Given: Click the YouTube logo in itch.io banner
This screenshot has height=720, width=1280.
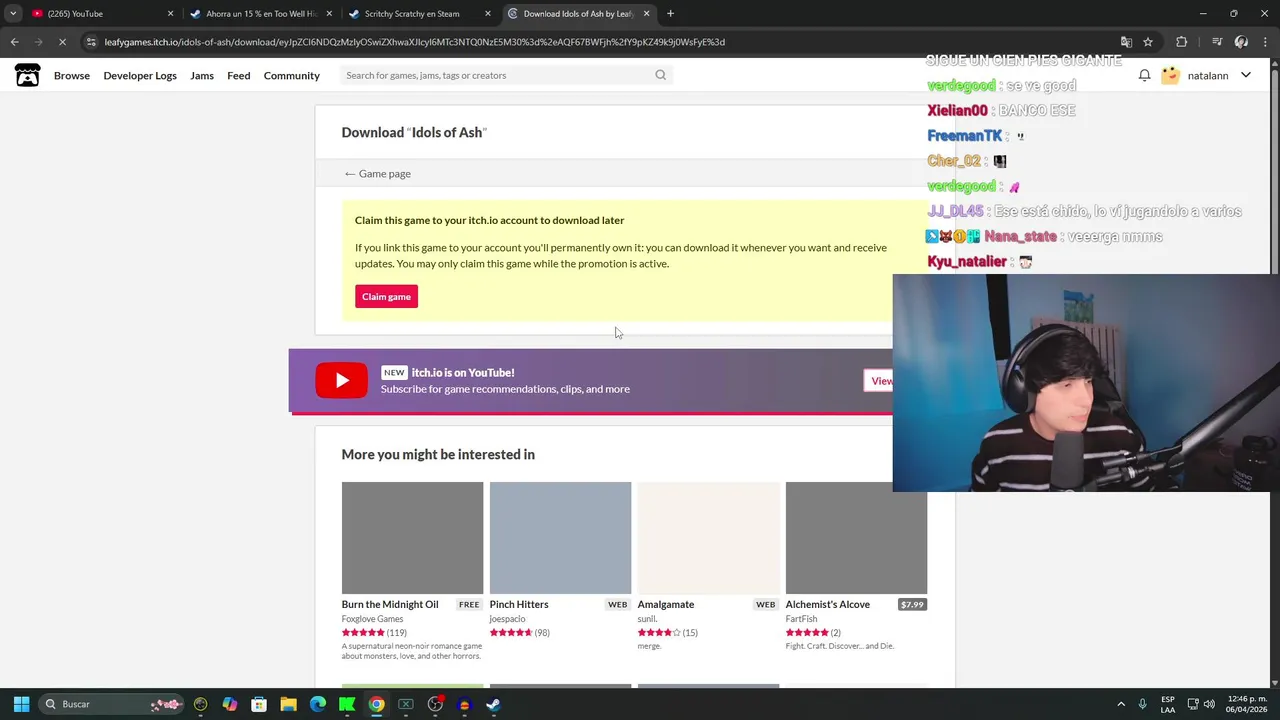Looking at the screenshot, I should pos(341,381).
